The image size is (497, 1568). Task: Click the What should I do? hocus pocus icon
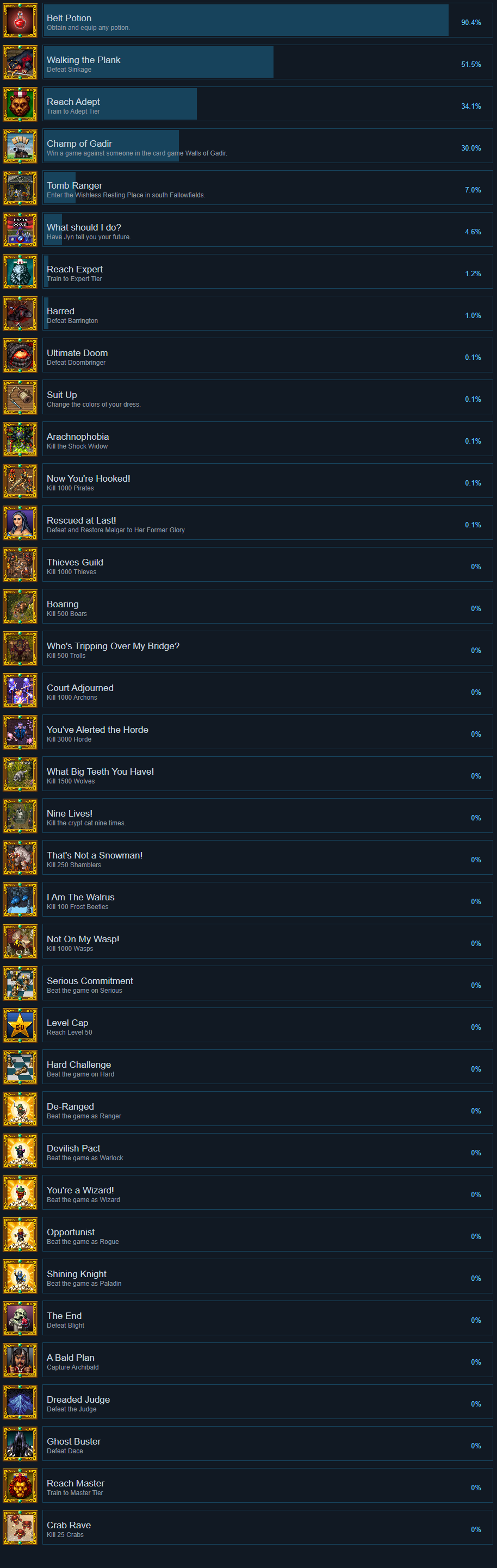[x=20, y=230]
